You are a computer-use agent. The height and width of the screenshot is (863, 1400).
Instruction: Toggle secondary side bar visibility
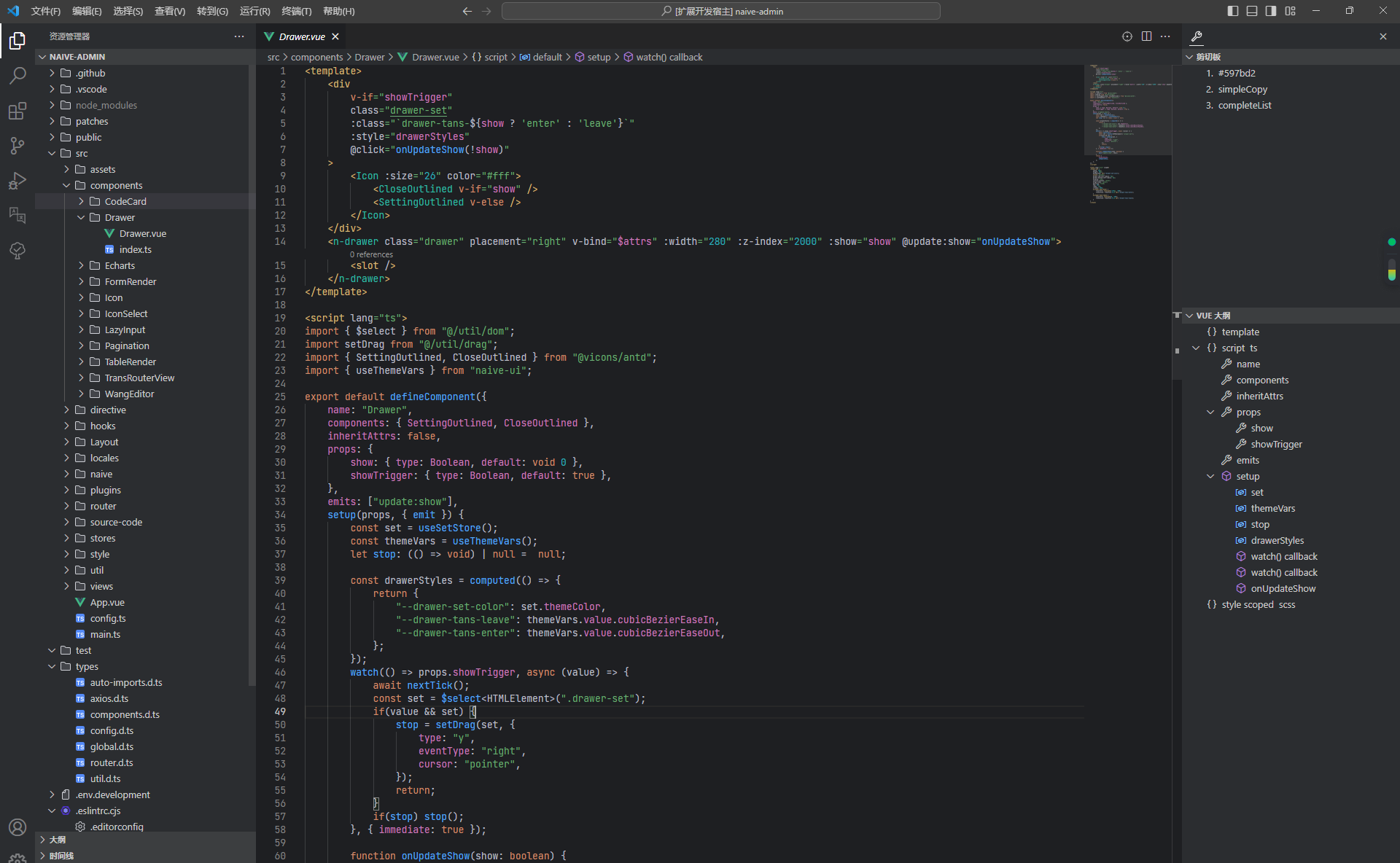pos(1271,11)
